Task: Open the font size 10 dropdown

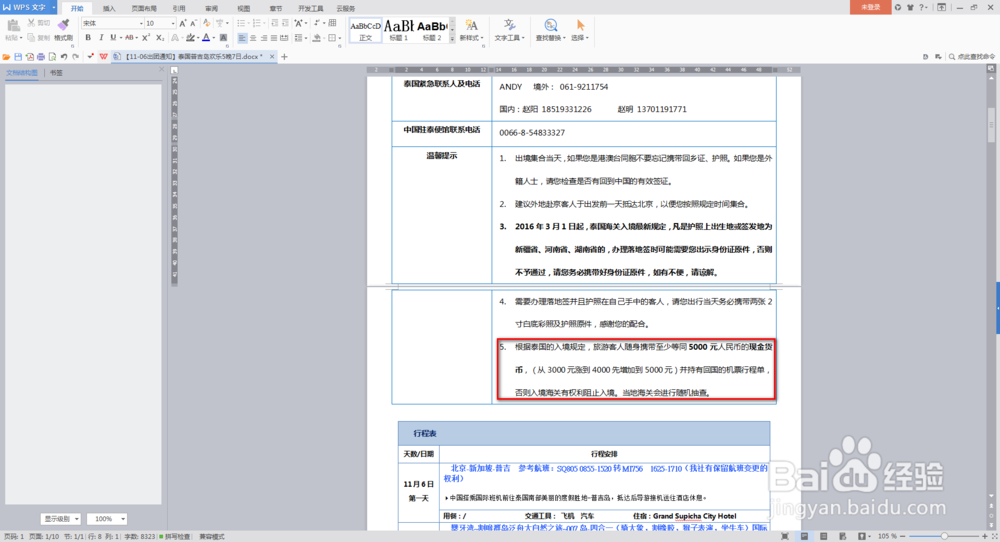Action: (173, 23)
